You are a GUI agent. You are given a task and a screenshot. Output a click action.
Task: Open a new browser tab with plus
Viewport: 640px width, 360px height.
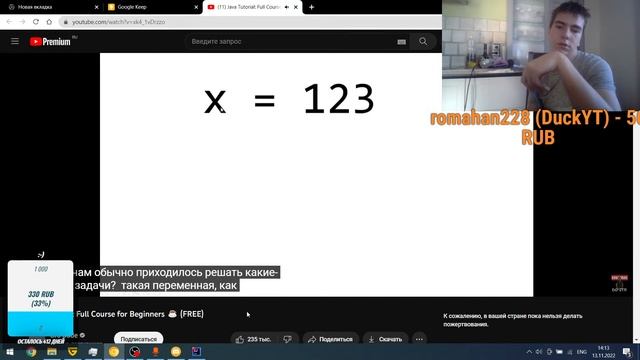[311, 7]
